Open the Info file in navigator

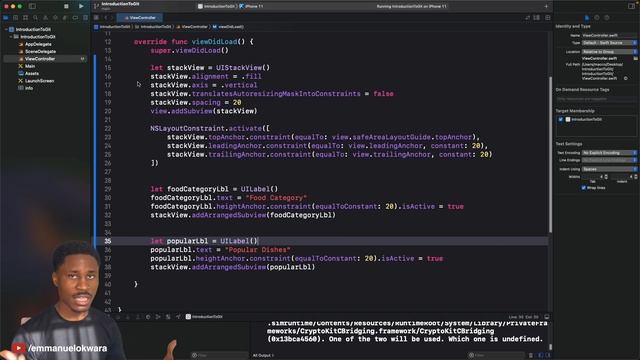(x=26, y=88)
